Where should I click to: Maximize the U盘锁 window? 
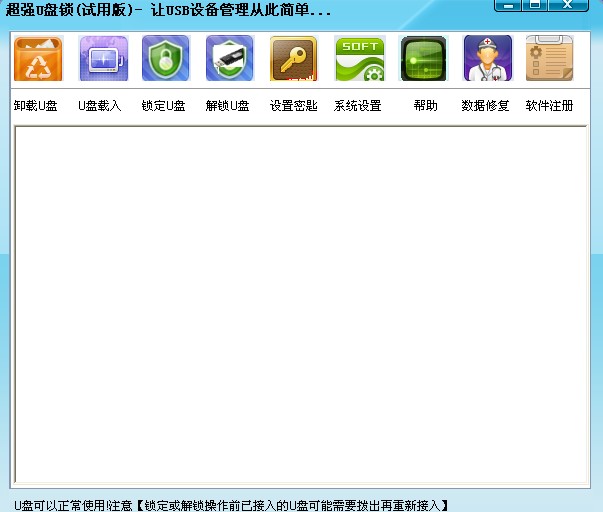[x=535, y=5]
